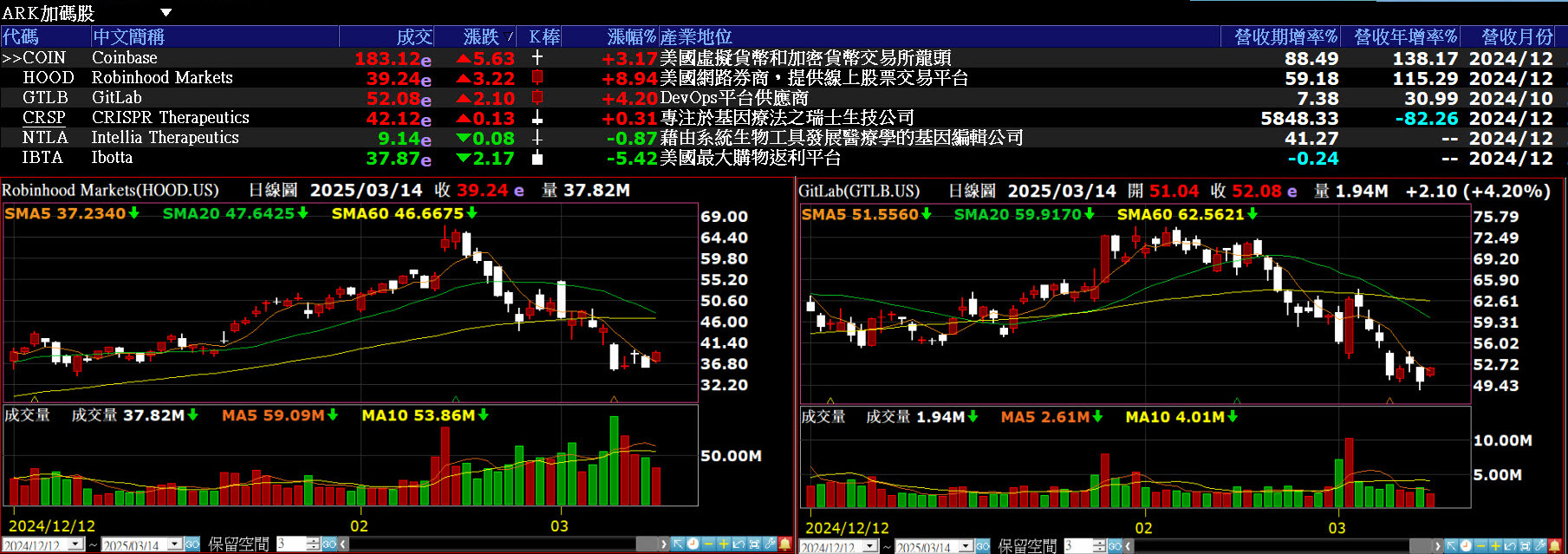1568x554 pixels.
Task: Click scroll-right arrow in GitLab chart scrollbar
Action: click(x=1438, y=546)
